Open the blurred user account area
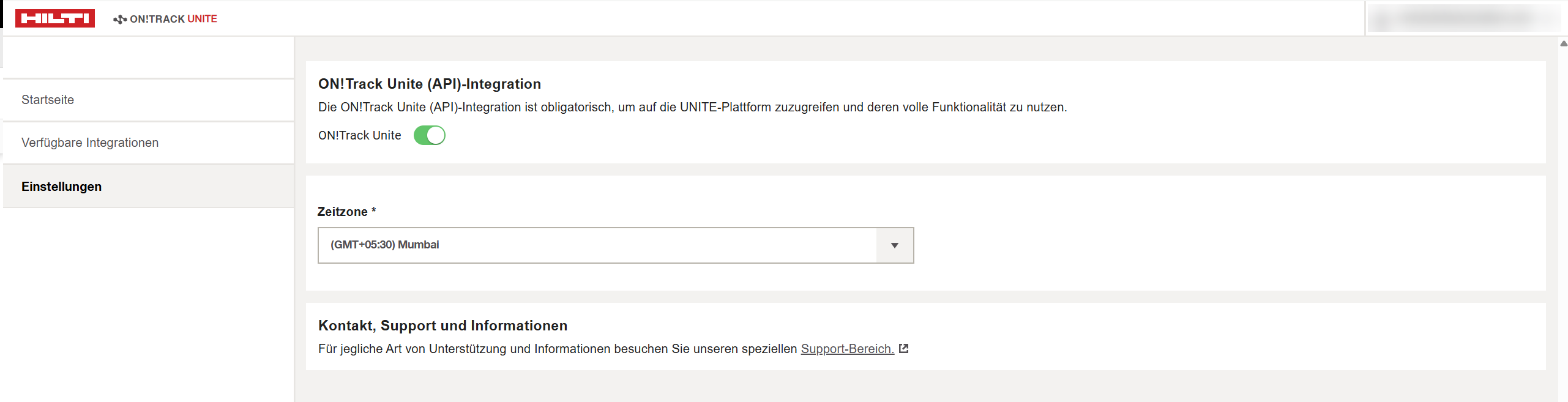 [1464, 18]
